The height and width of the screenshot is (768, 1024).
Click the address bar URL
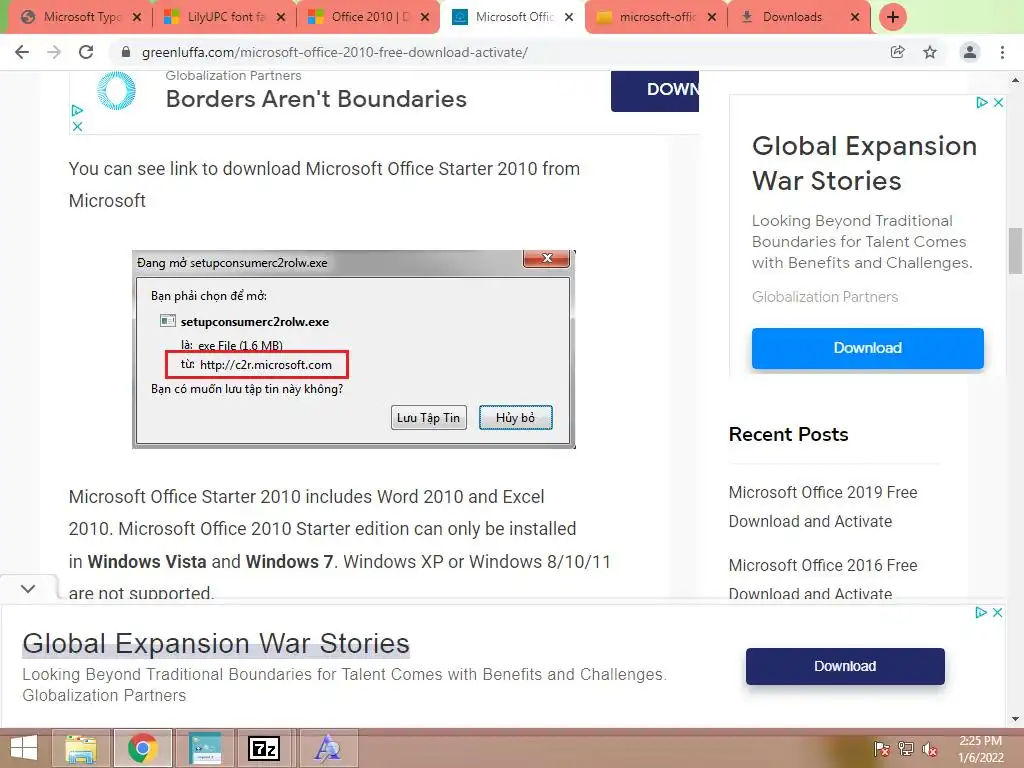[334, 52]
